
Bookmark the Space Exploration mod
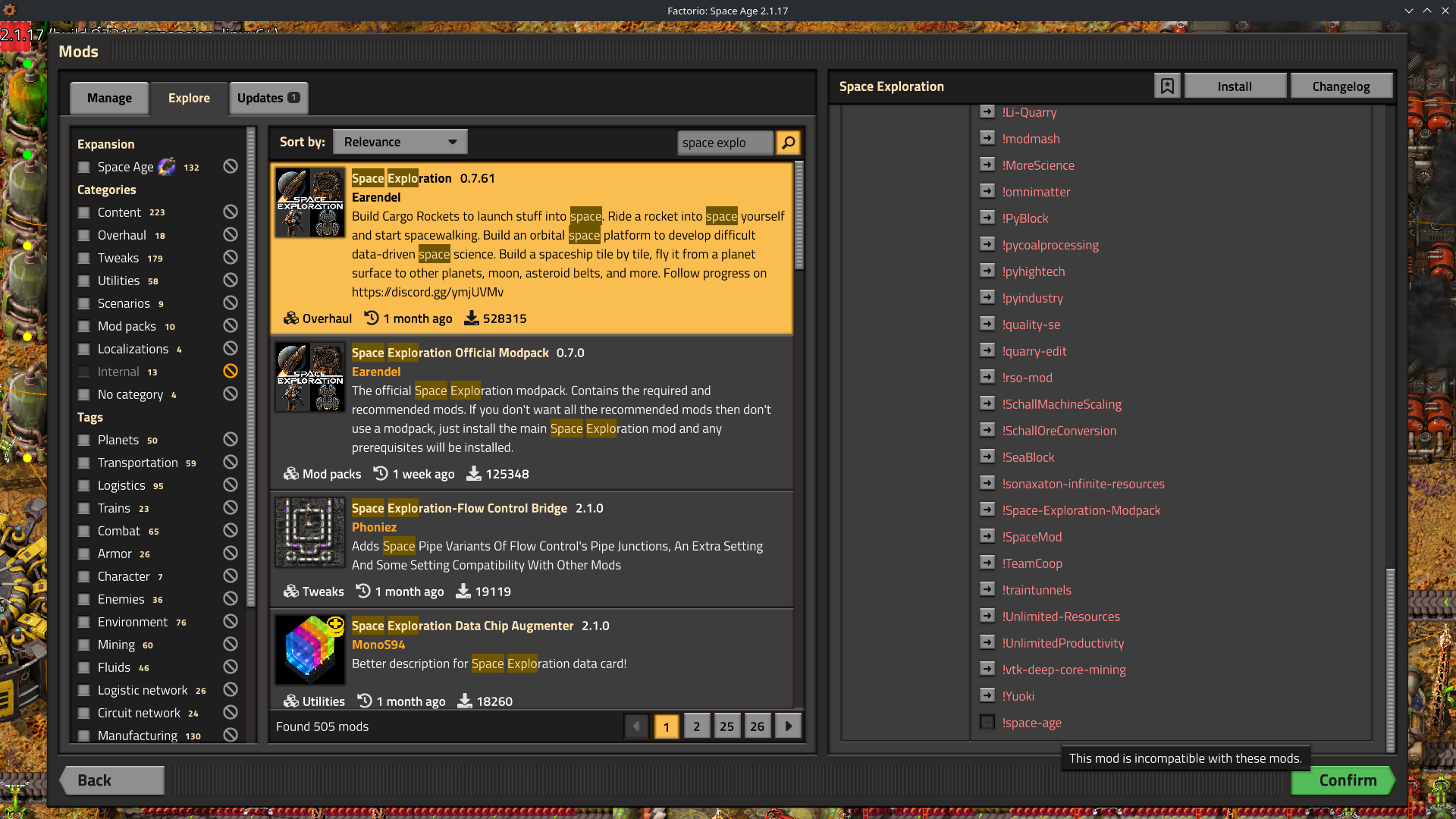pos(1167,86)
